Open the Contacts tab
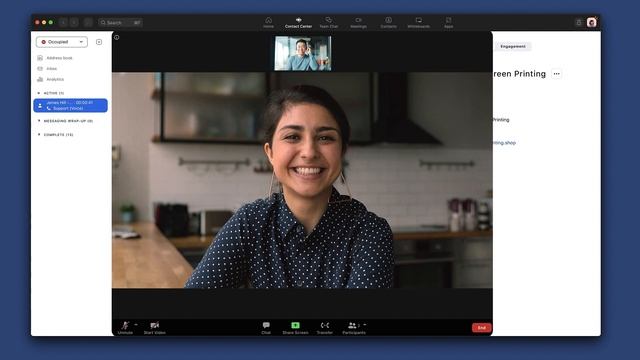This screenshot has width=640, height=360. click(x=389, y=22)
